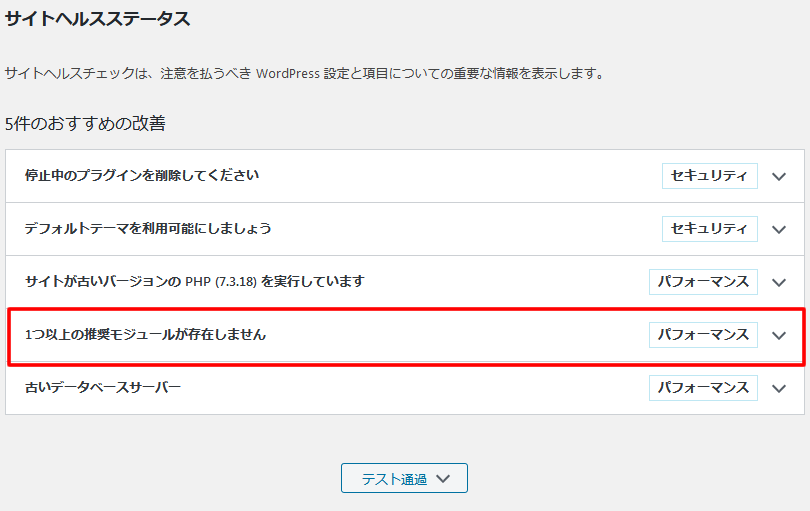Expand the 古いデータベースサーバー chevron
Screen dimensions: 810x511
pyautogui.click(x=779, y=389)
